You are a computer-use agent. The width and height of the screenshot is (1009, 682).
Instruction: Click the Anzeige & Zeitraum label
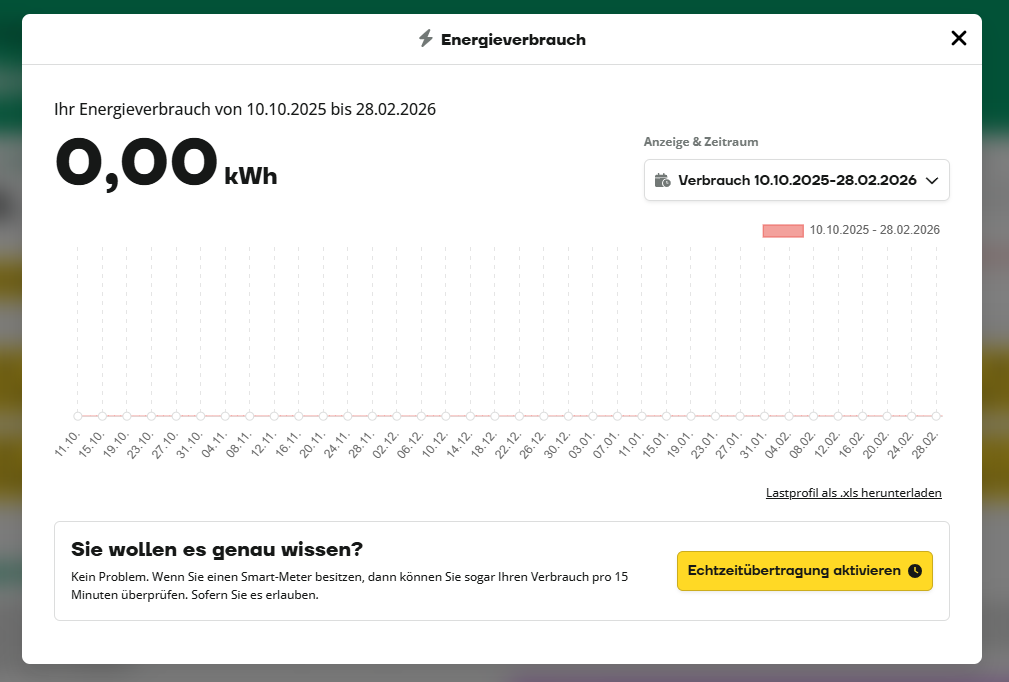pyautogui.click(x=701, y=142)
